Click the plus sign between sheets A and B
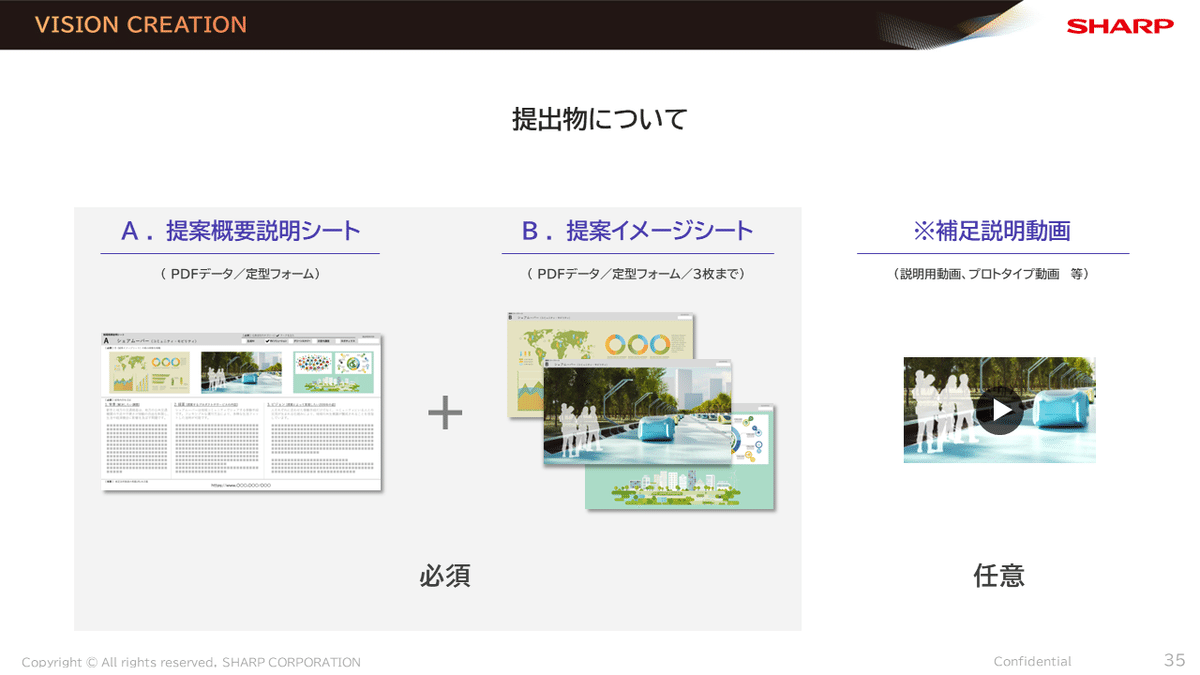 pos(446,410)
